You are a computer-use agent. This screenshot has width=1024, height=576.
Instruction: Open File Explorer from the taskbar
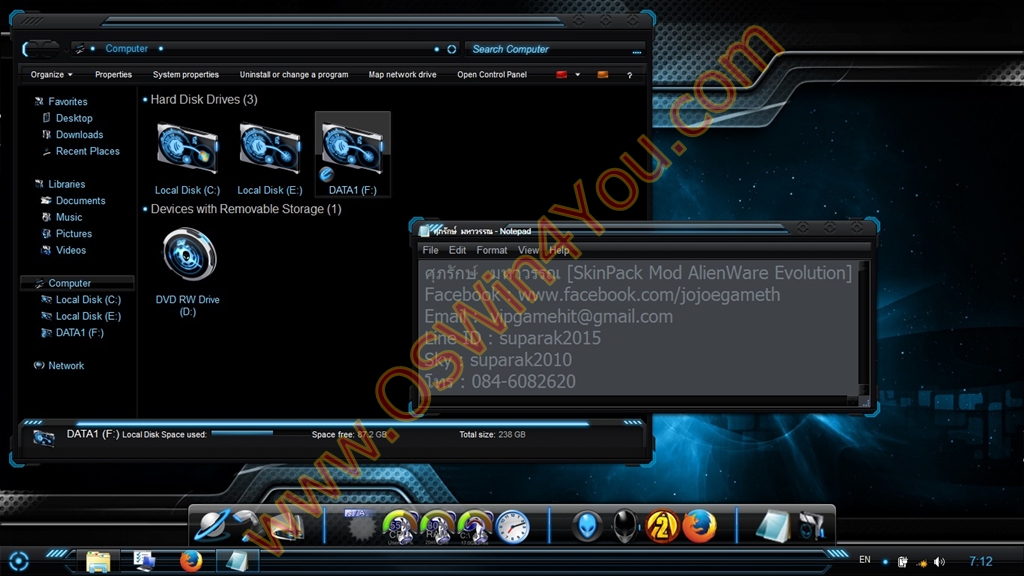click(98, 561)
